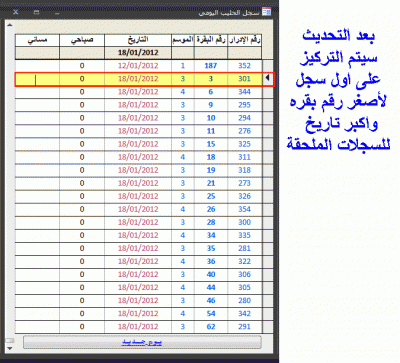
Task: Select the lactation number cell 352
Action: [244, 66]
